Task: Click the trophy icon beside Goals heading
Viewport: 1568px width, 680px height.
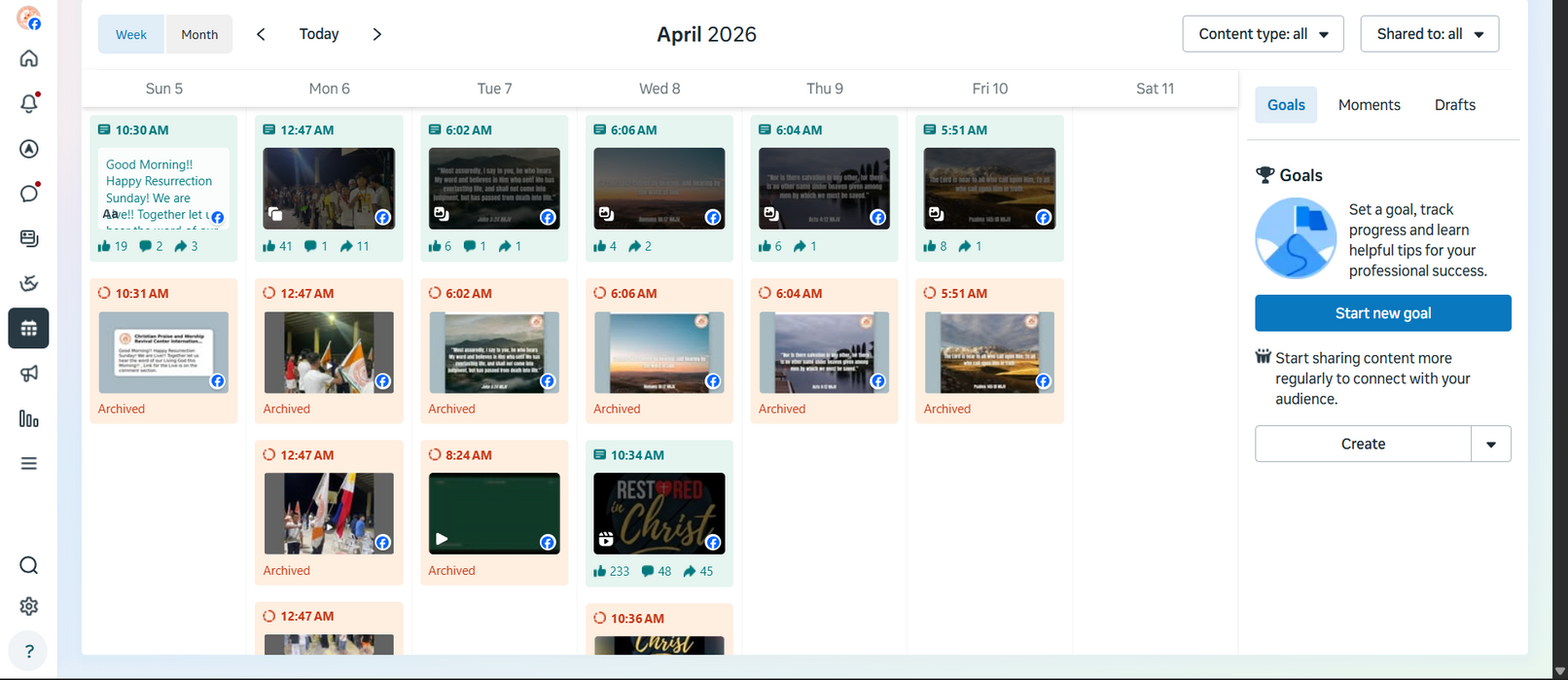Action: 1265,175
